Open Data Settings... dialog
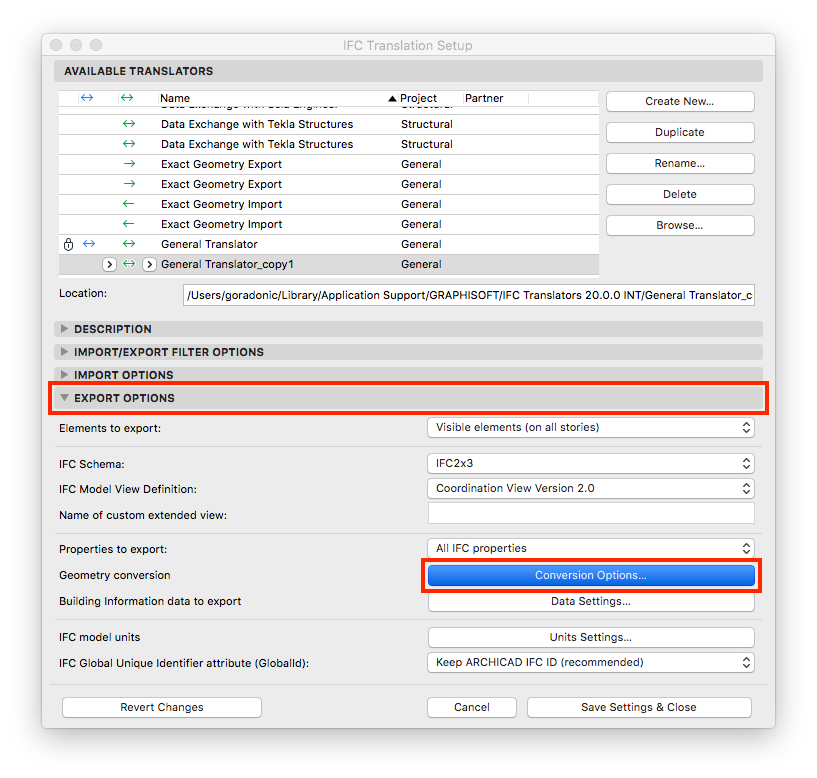This screenshot has width=817, height=778. (591, 601)
